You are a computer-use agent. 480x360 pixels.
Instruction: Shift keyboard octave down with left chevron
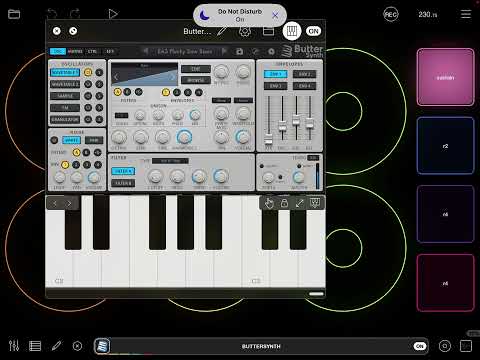[55, 203]
